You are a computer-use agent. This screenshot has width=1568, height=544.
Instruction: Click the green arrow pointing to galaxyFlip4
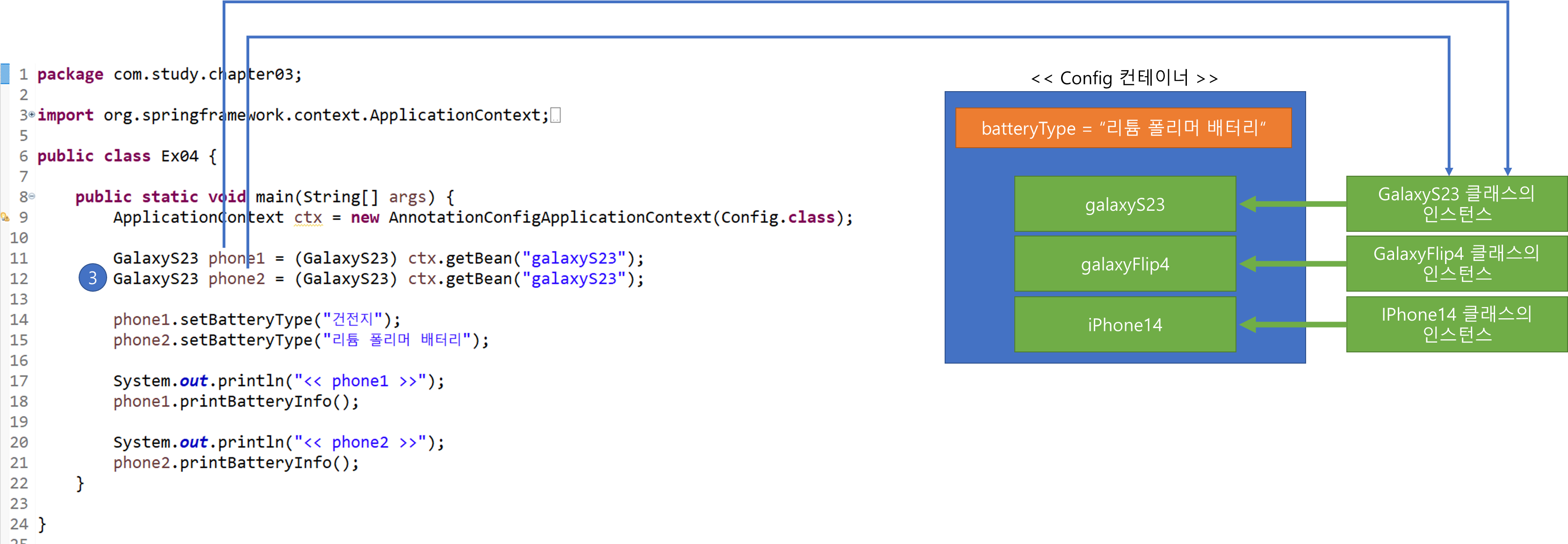click(x=1290, y=264)
